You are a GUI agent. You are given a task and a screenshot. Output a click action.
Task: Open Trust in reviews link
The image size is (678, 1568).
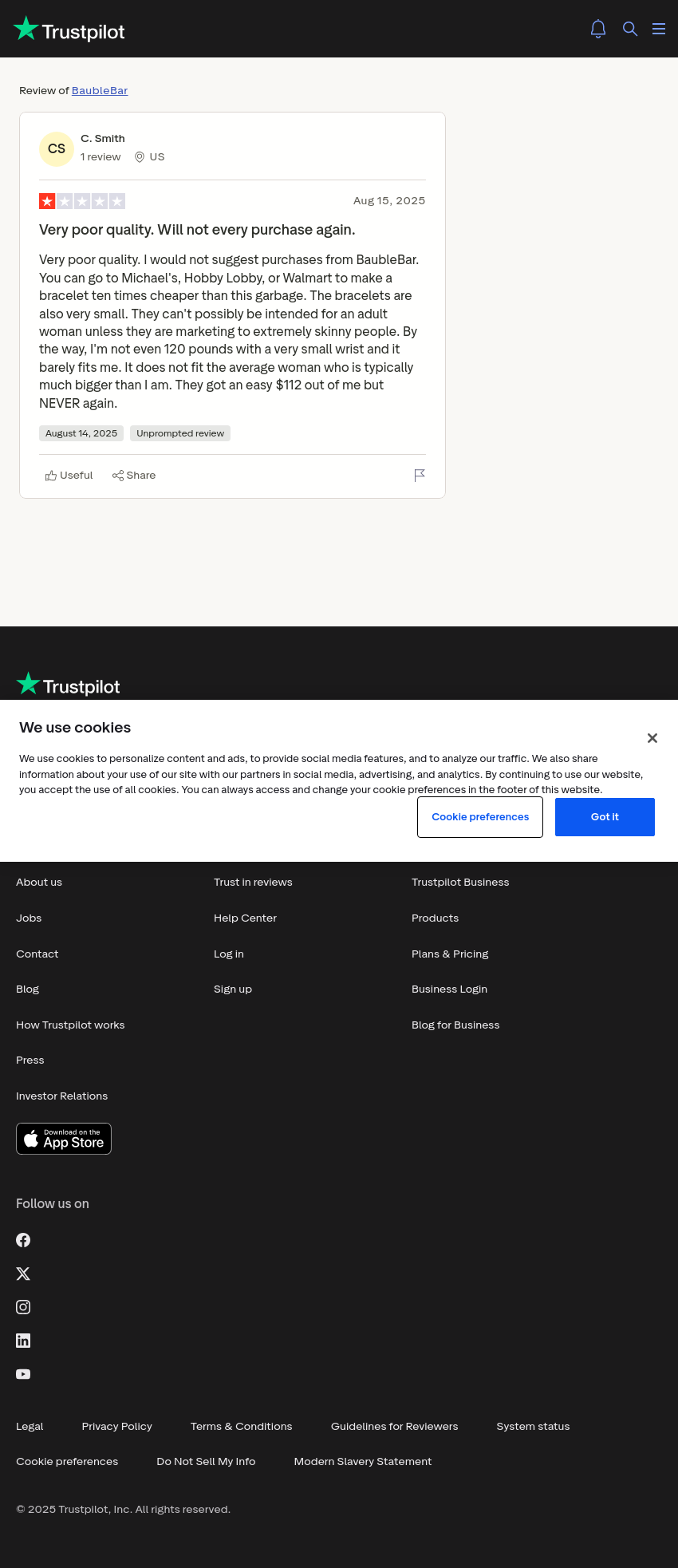(253, 882)
